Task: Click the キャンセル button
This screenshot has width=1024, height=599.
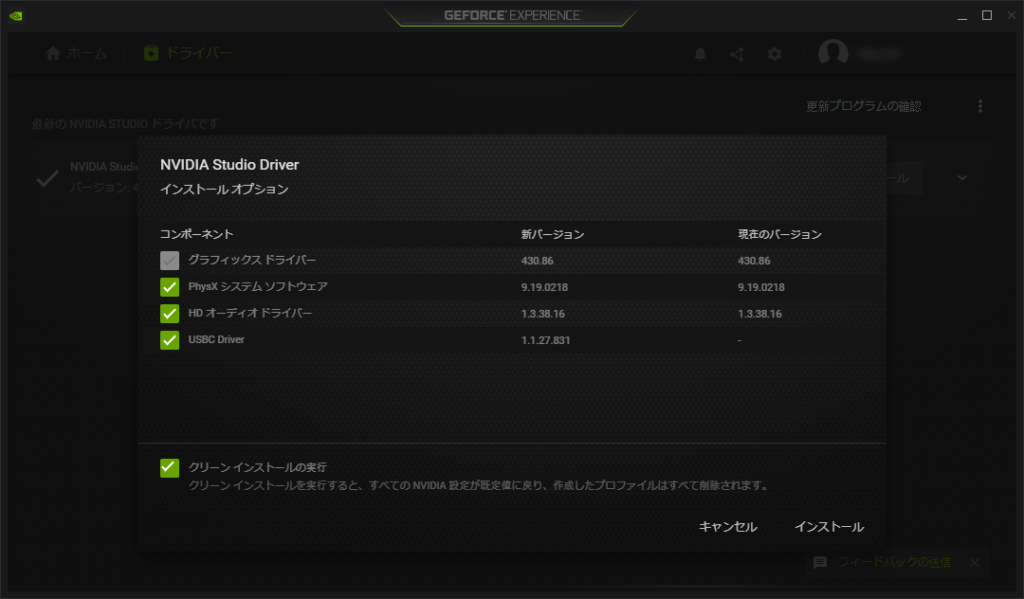Action: point(728,526)
